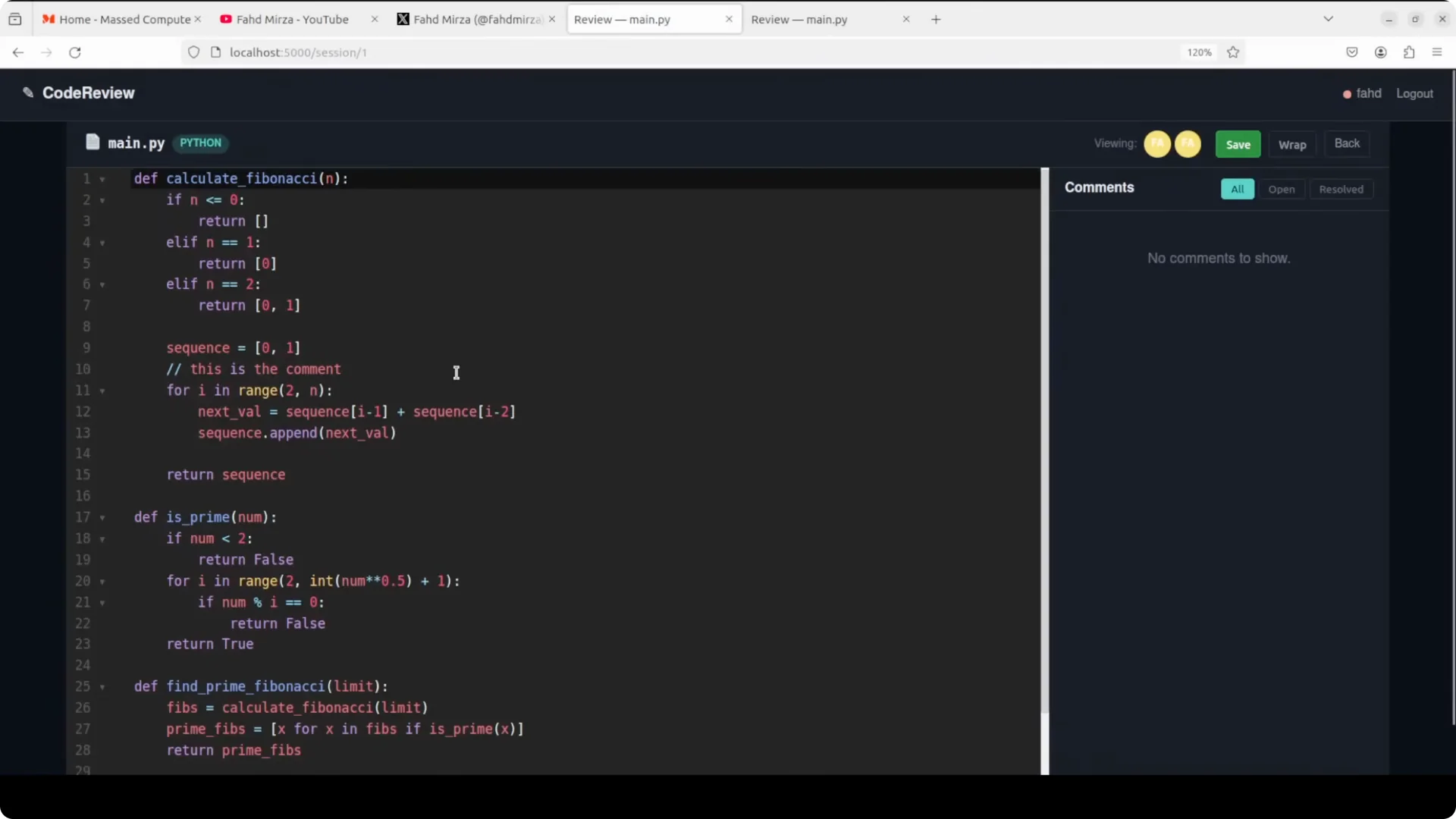
Task: Collapse the fold arrow on line 20
Action: pyautogui.click(x=102, y=582)
